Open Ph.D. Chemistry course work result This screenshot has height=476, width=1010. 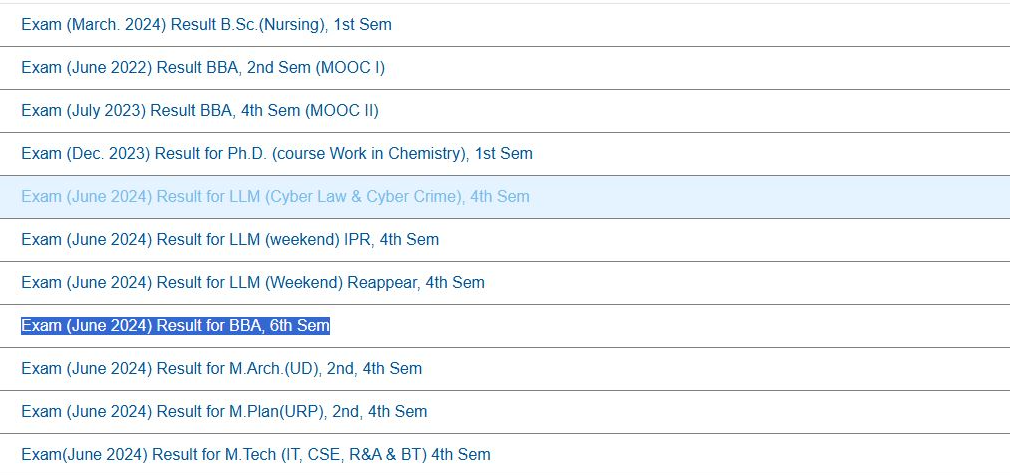point(277,153)
